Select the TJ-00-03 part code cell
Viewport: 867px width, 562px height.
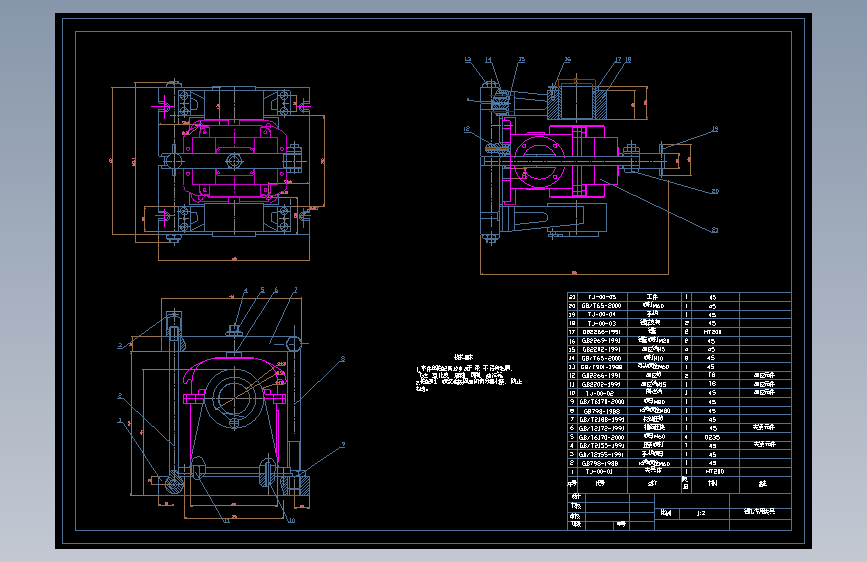tap(602, 323)
